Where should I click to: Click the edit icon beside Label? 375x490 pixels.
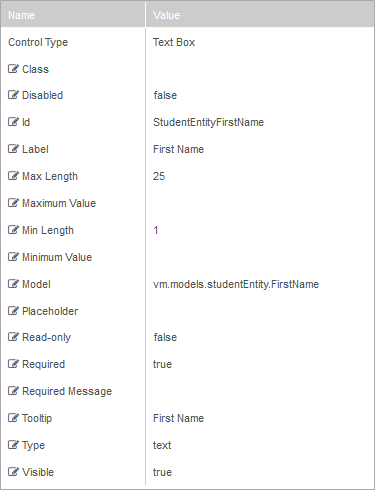[x=13, y=149]
